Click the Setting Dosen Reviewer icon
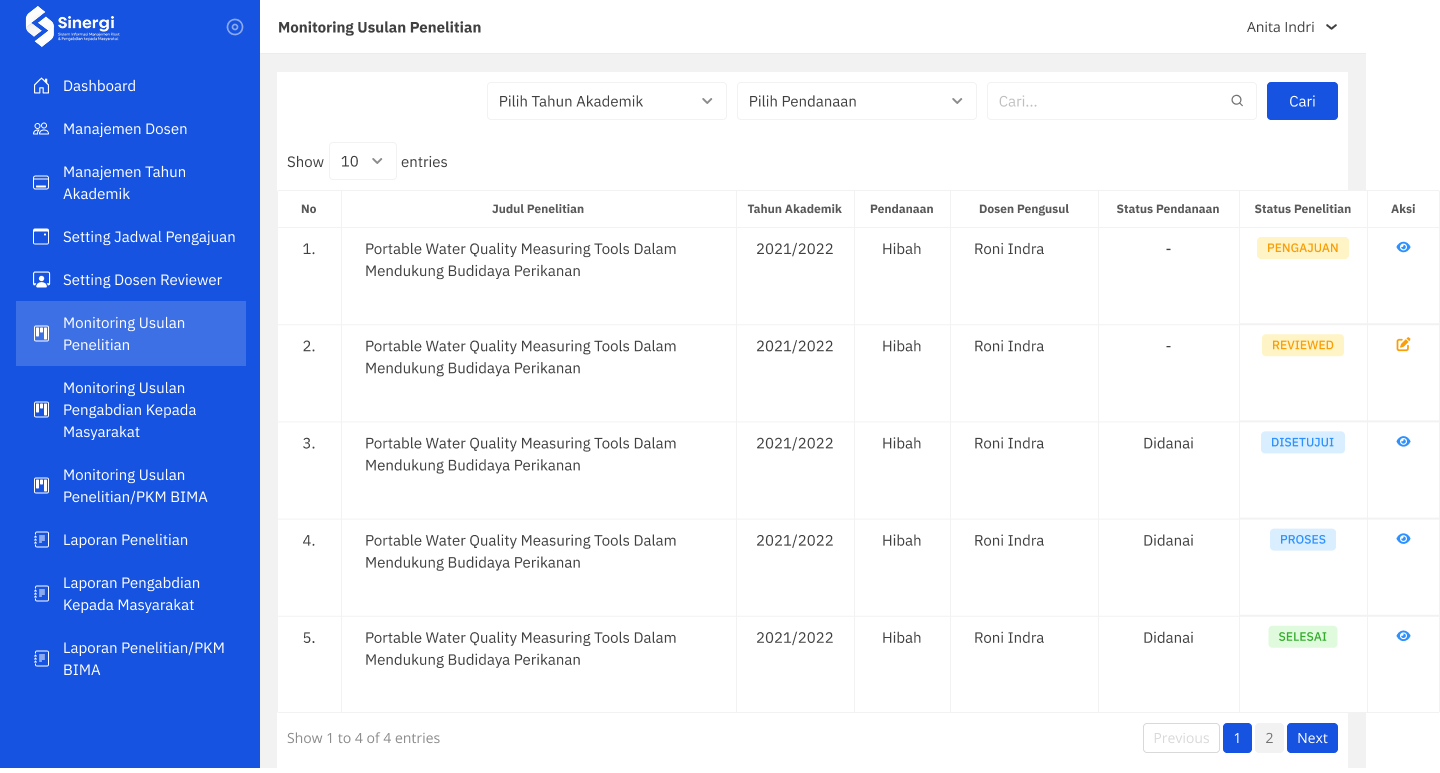Image resolution: width=1440 pixels, height=773 pixels. point(41,280)
